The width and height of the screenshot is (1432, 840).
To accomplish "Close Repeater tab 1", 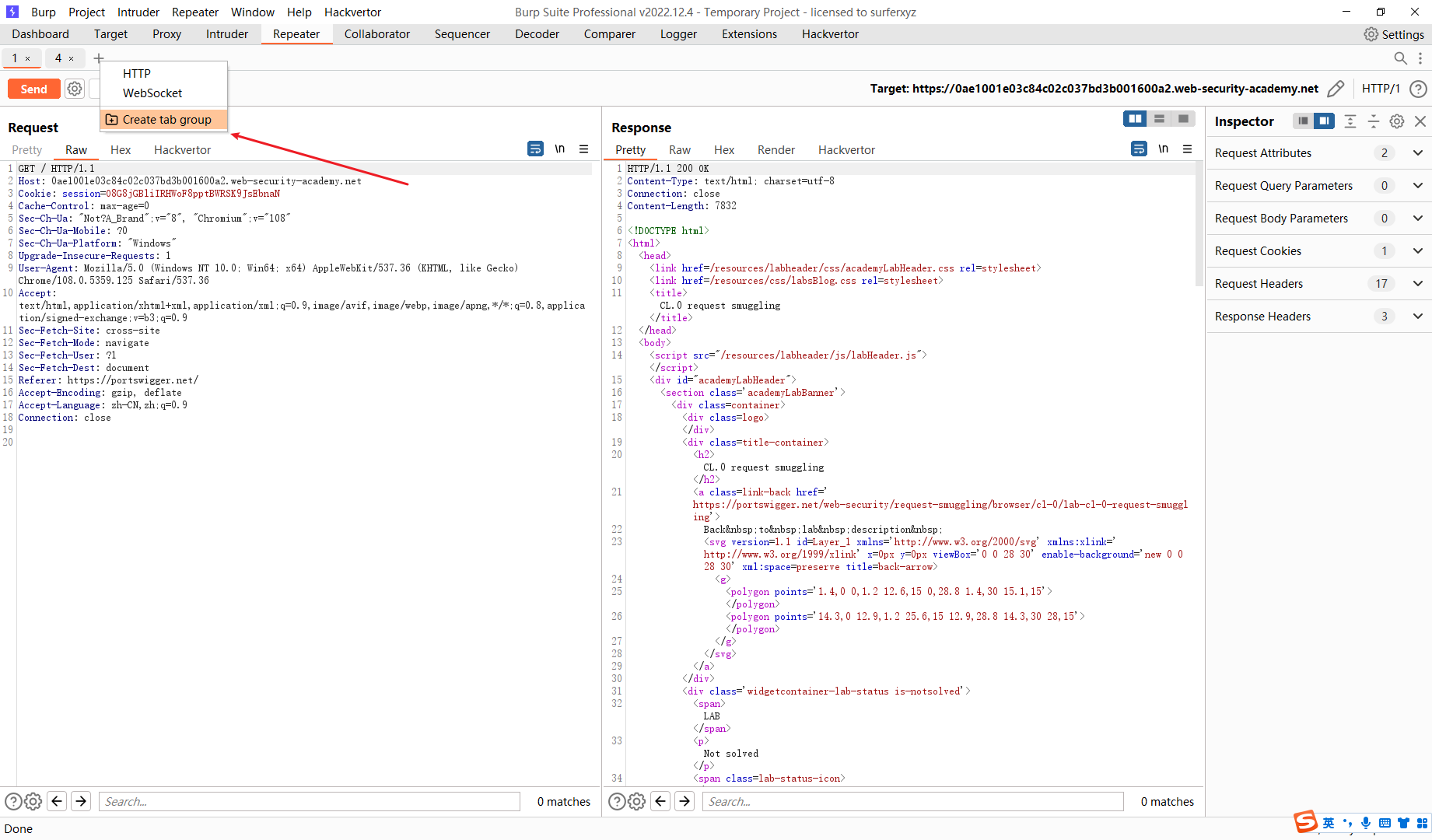I will pos(27,58).
